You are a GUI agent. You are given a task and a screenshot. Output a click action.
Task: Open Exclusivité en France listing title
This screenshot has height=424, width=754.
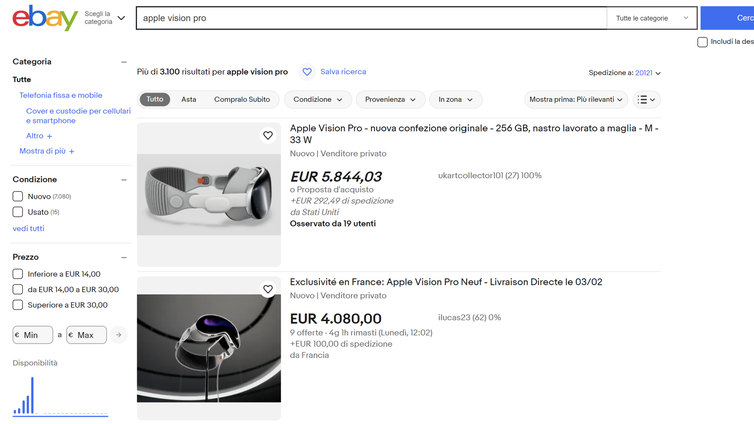click(x=446, y=282)
